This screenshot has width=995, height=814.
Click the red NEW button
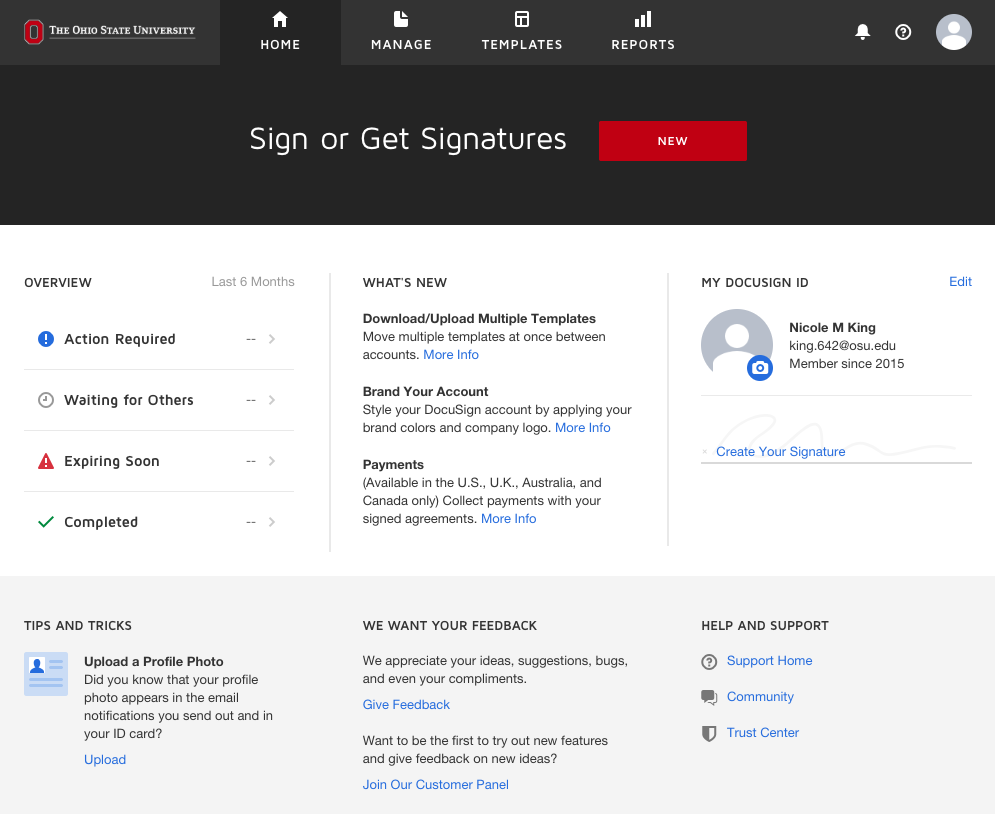(x=673, y=141)
